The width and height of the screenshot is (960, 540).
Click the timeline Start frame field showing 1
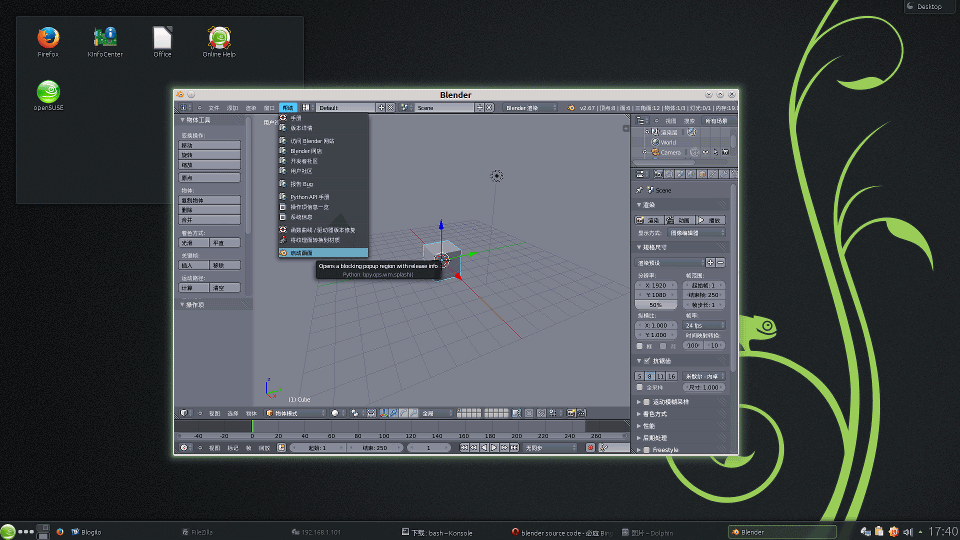pos(318,448)
